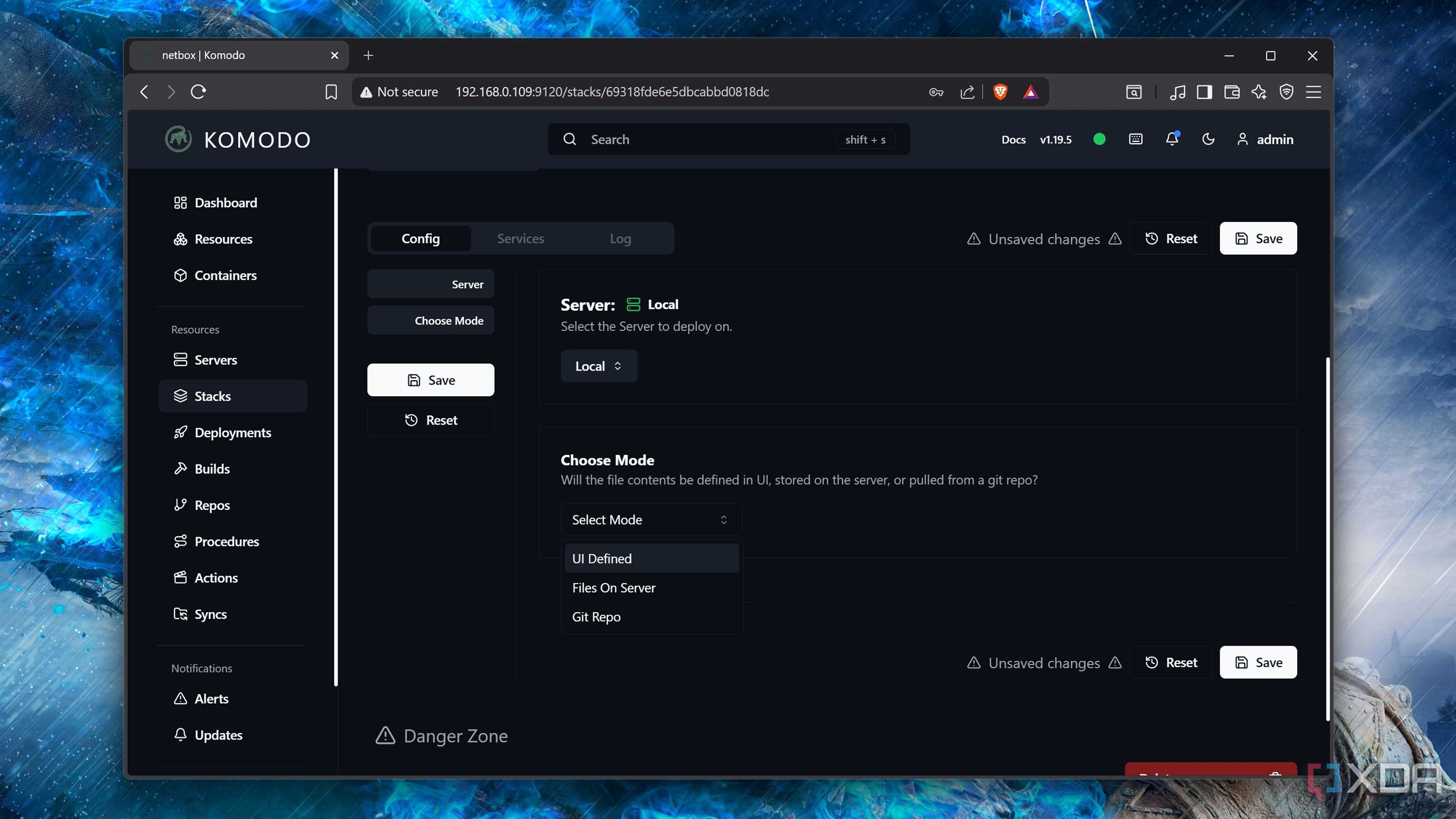Switch to the Log tab
Viewport: 1456px width, 819px height.
[x=620, y=238]
